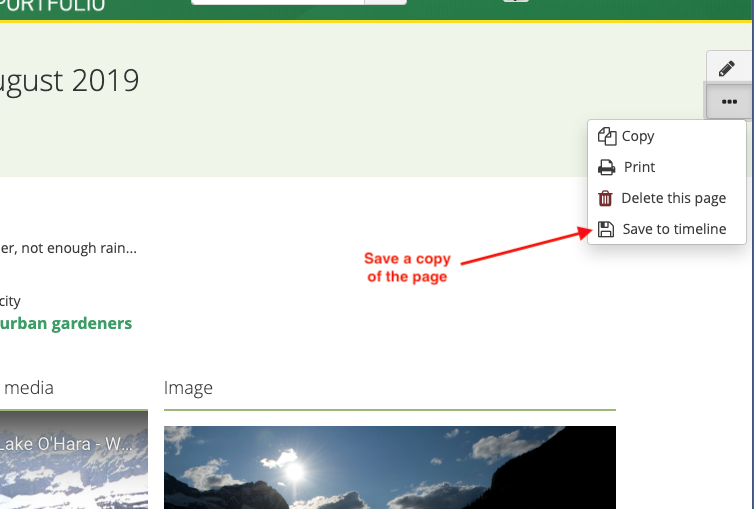The image size is (754, 509).
Task: Click the printer icon
Action: coord(606,167)
